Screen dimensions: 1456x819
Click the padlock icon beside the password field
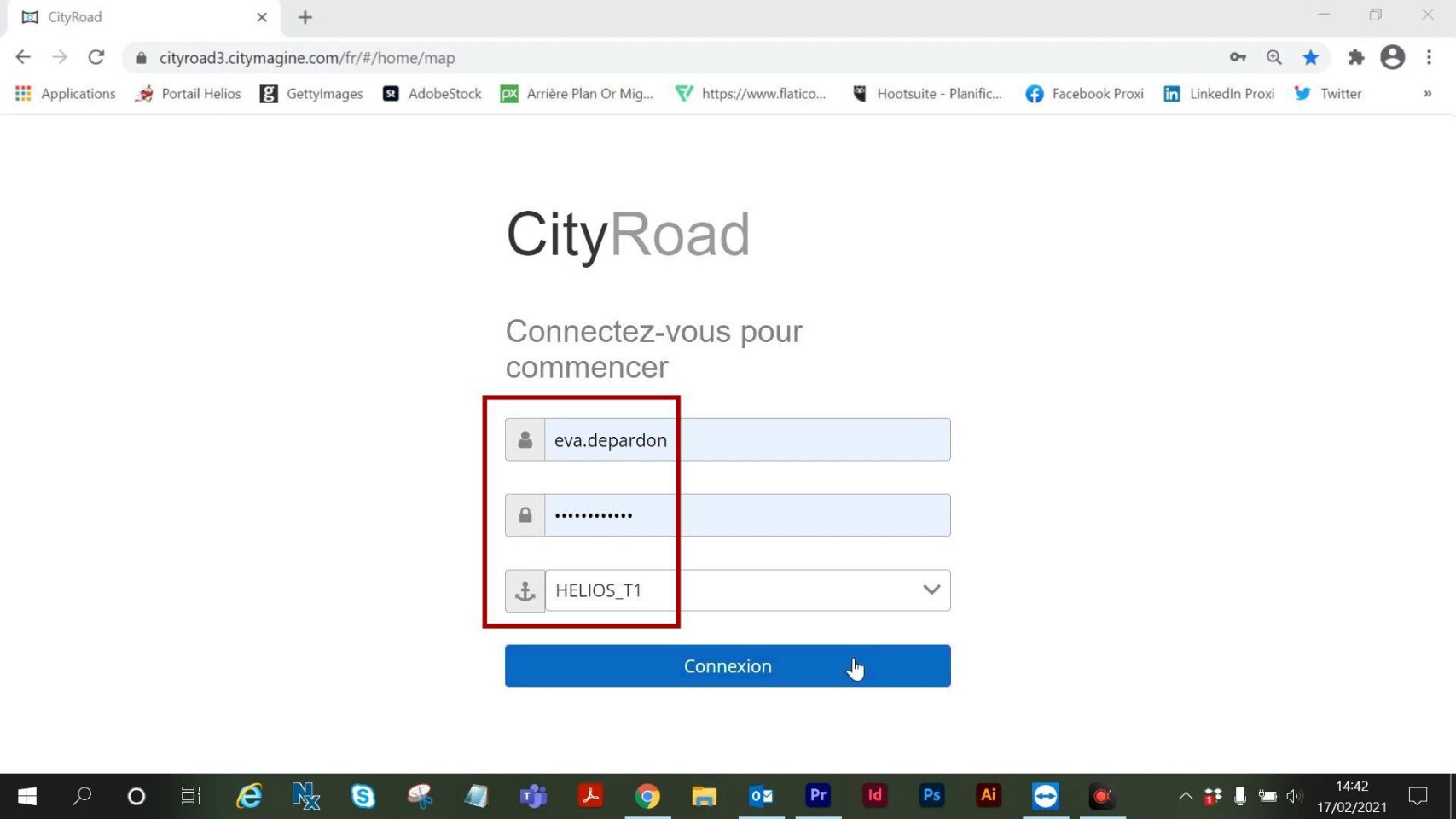525,515
